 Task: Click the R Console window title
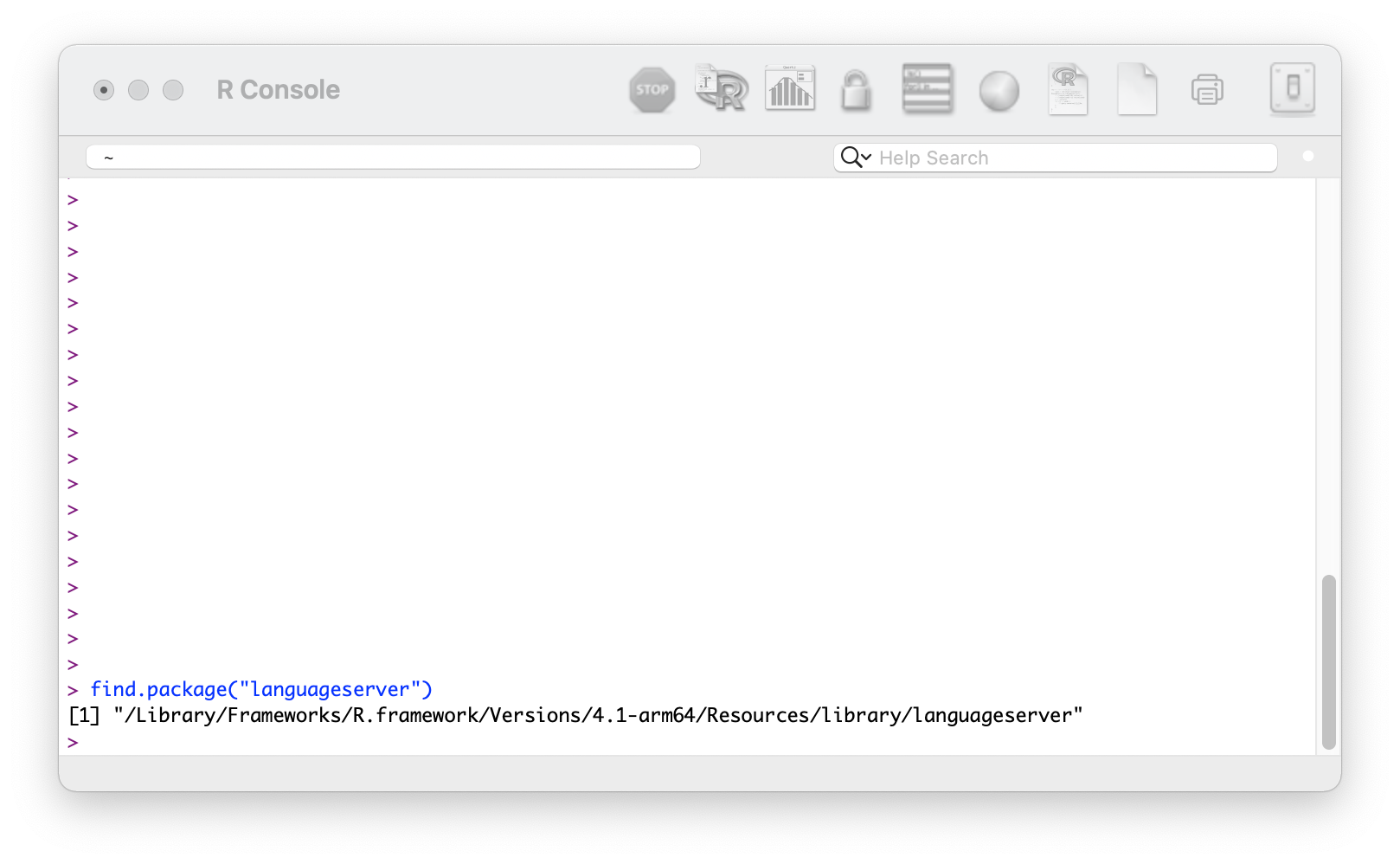tap(279, 89)
